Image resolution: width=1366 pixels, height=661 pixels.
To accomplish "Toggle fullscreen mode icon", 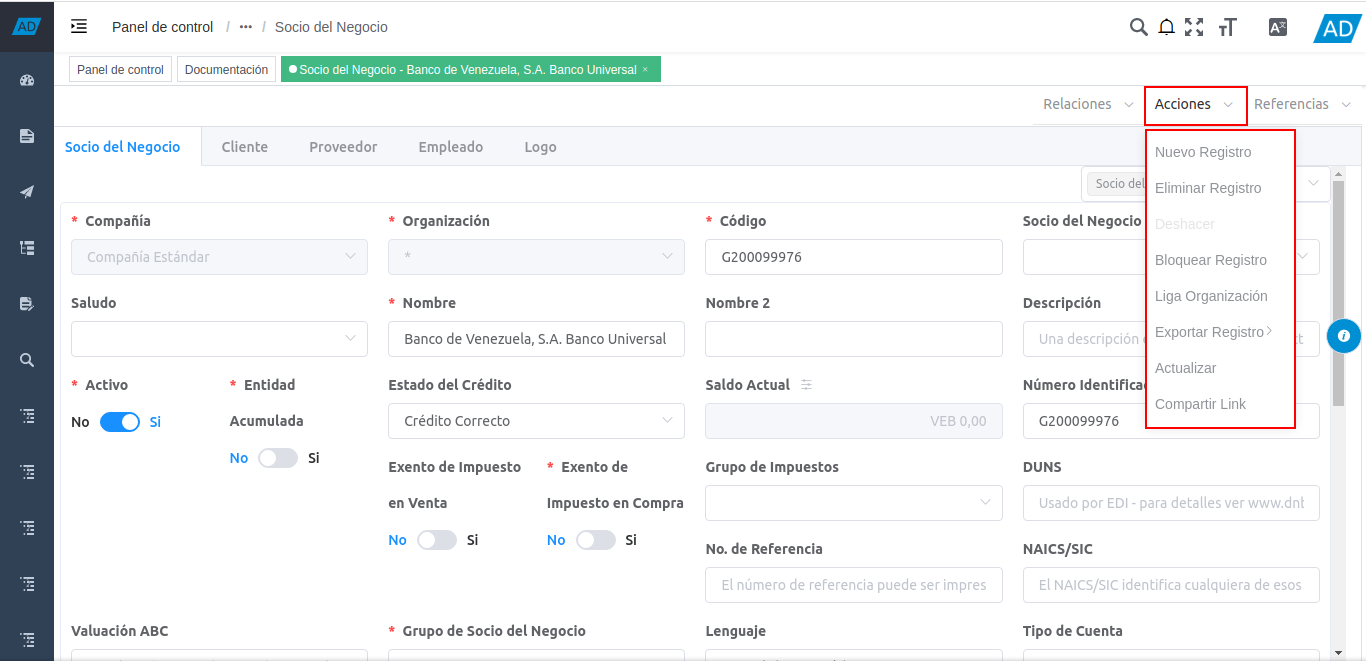I will pos(1194,27).
